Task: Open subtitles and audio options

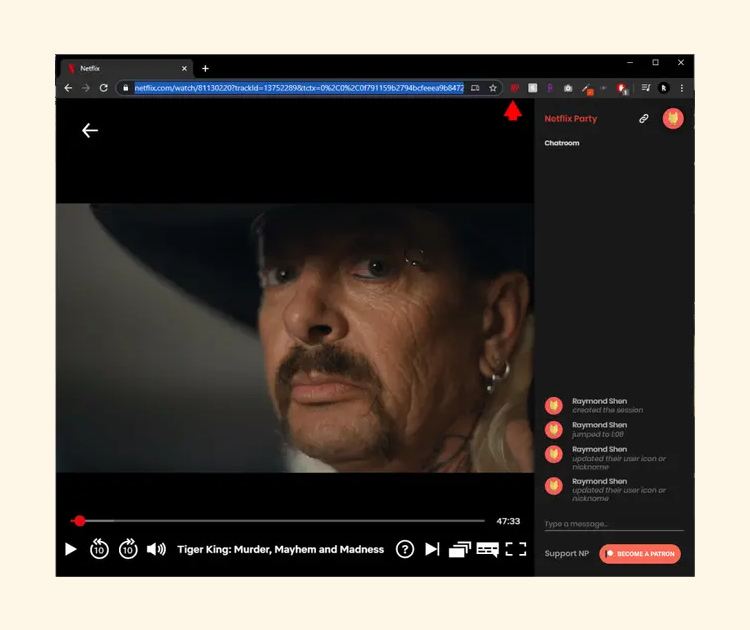Action: pos(487,549)
